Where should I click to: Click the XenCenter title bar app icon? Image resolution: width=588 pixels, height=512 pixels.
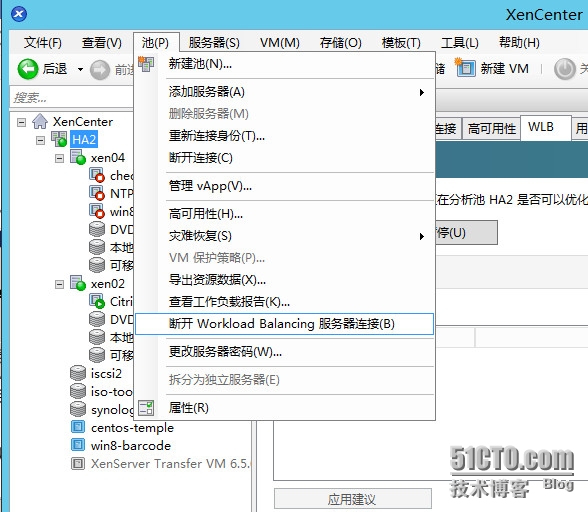(x=19, y=14)
